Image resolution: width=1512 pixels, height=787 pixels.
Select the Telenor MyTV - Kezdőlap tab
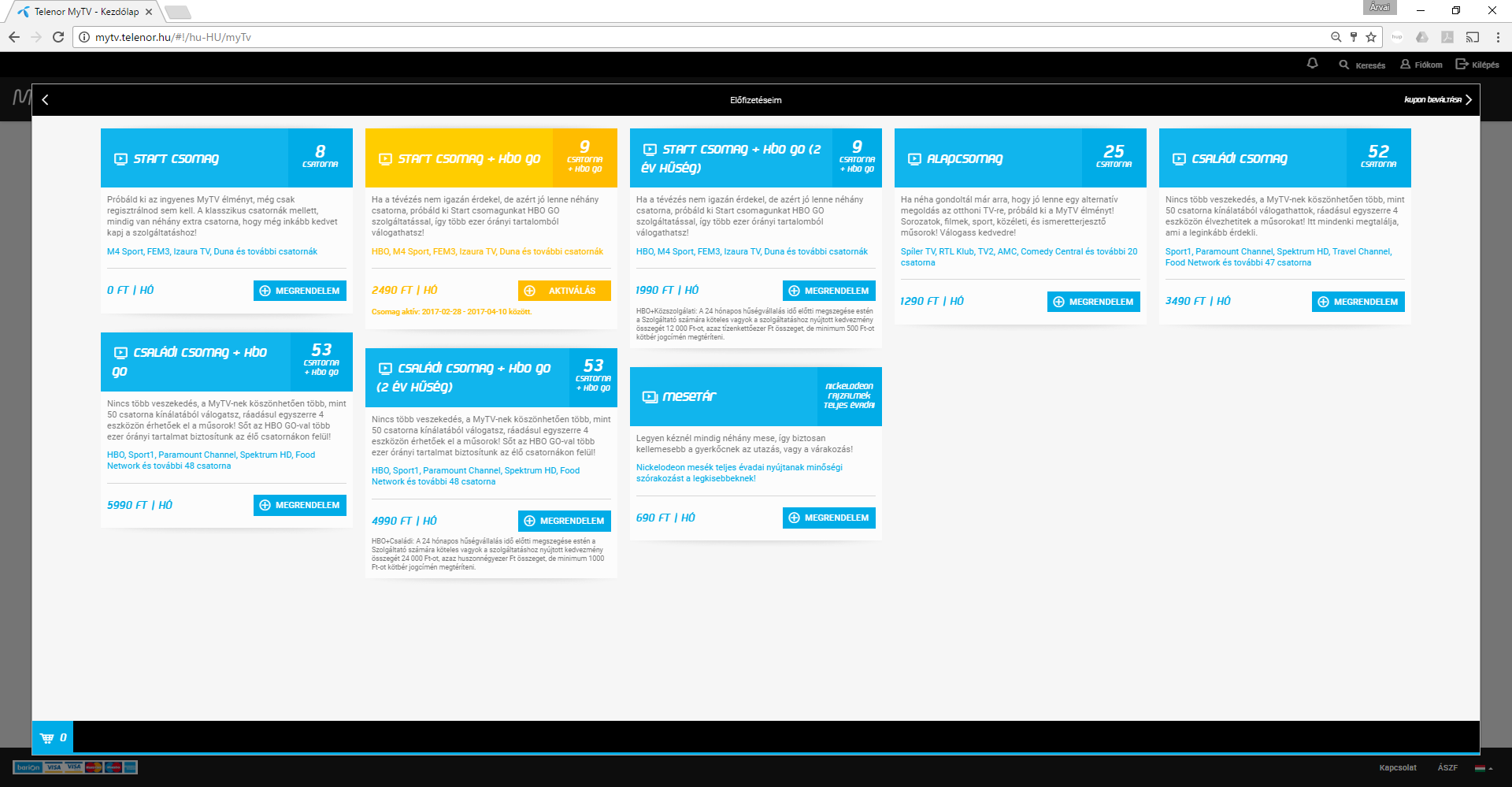tap(85, 12)
